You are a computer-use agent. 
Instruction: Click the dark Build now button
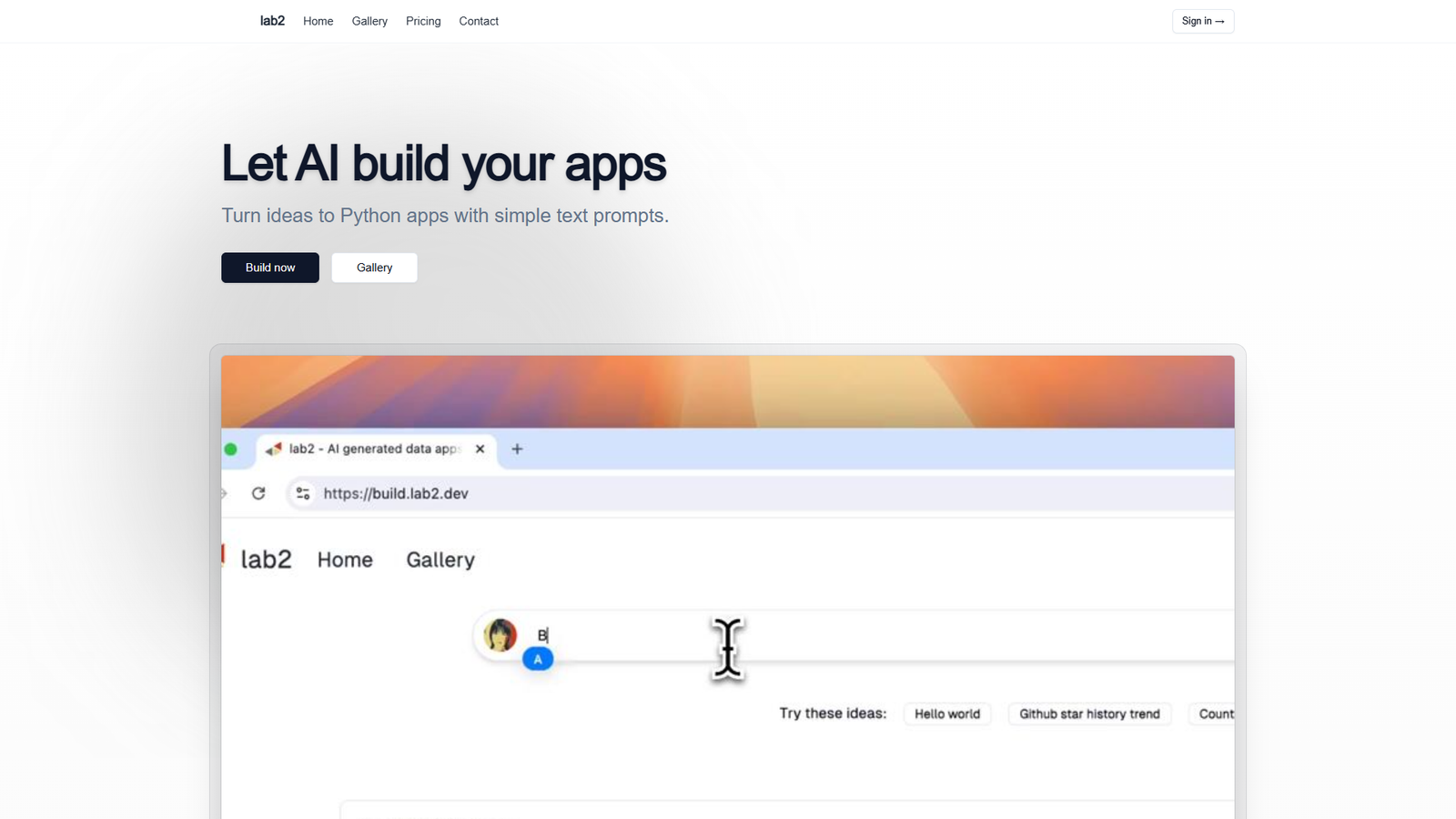click(270, 268)
